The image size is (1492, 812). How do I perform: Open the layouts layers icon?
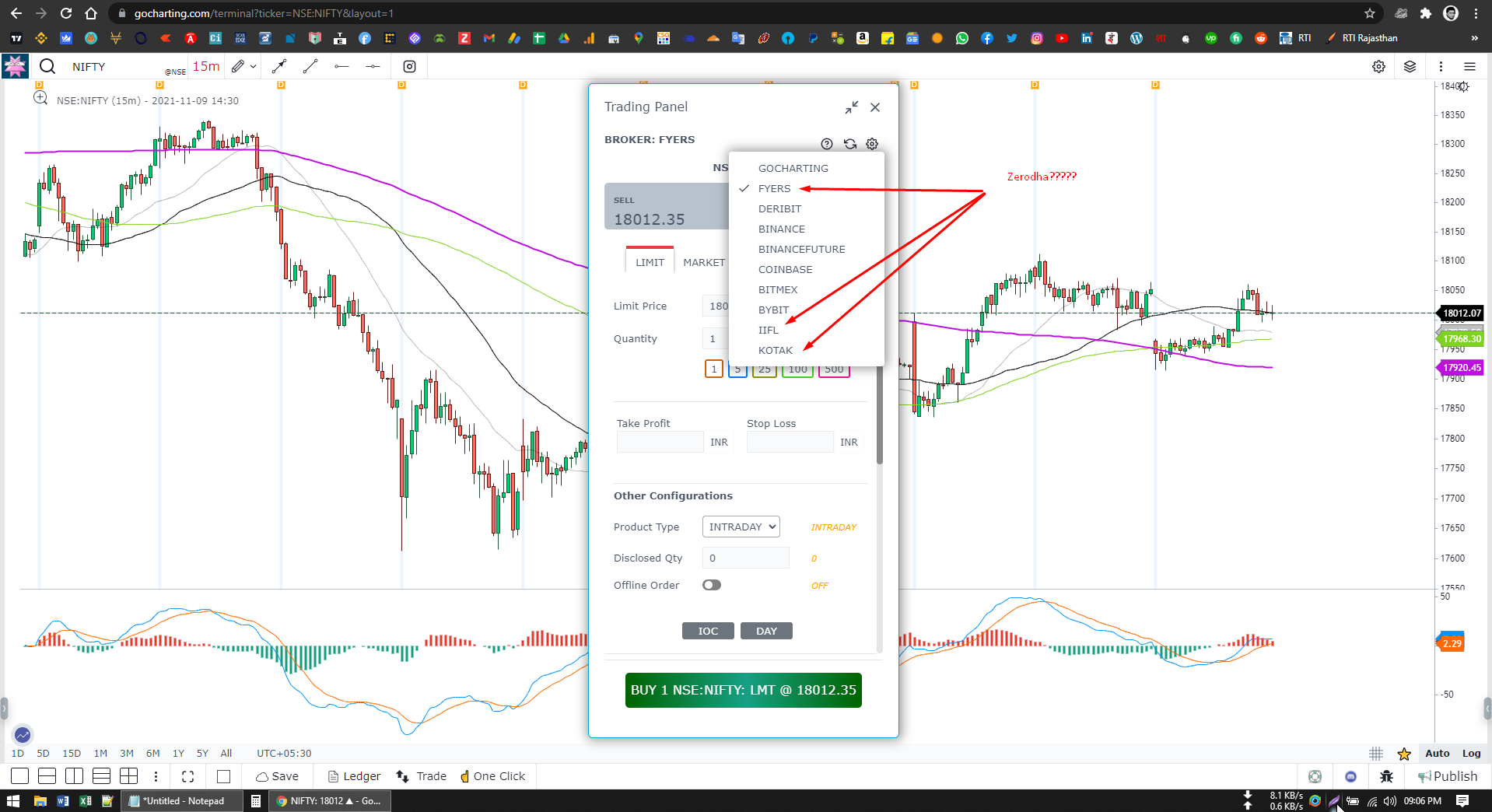[1410, 66]
